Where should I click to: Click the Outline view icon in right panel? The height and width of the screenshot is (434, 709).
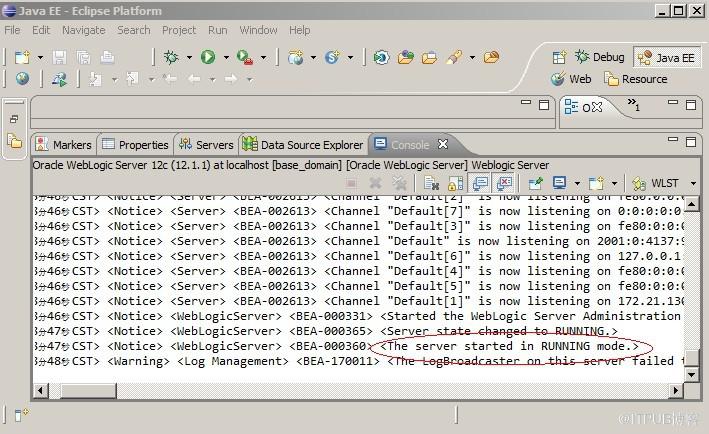[571, 107]
